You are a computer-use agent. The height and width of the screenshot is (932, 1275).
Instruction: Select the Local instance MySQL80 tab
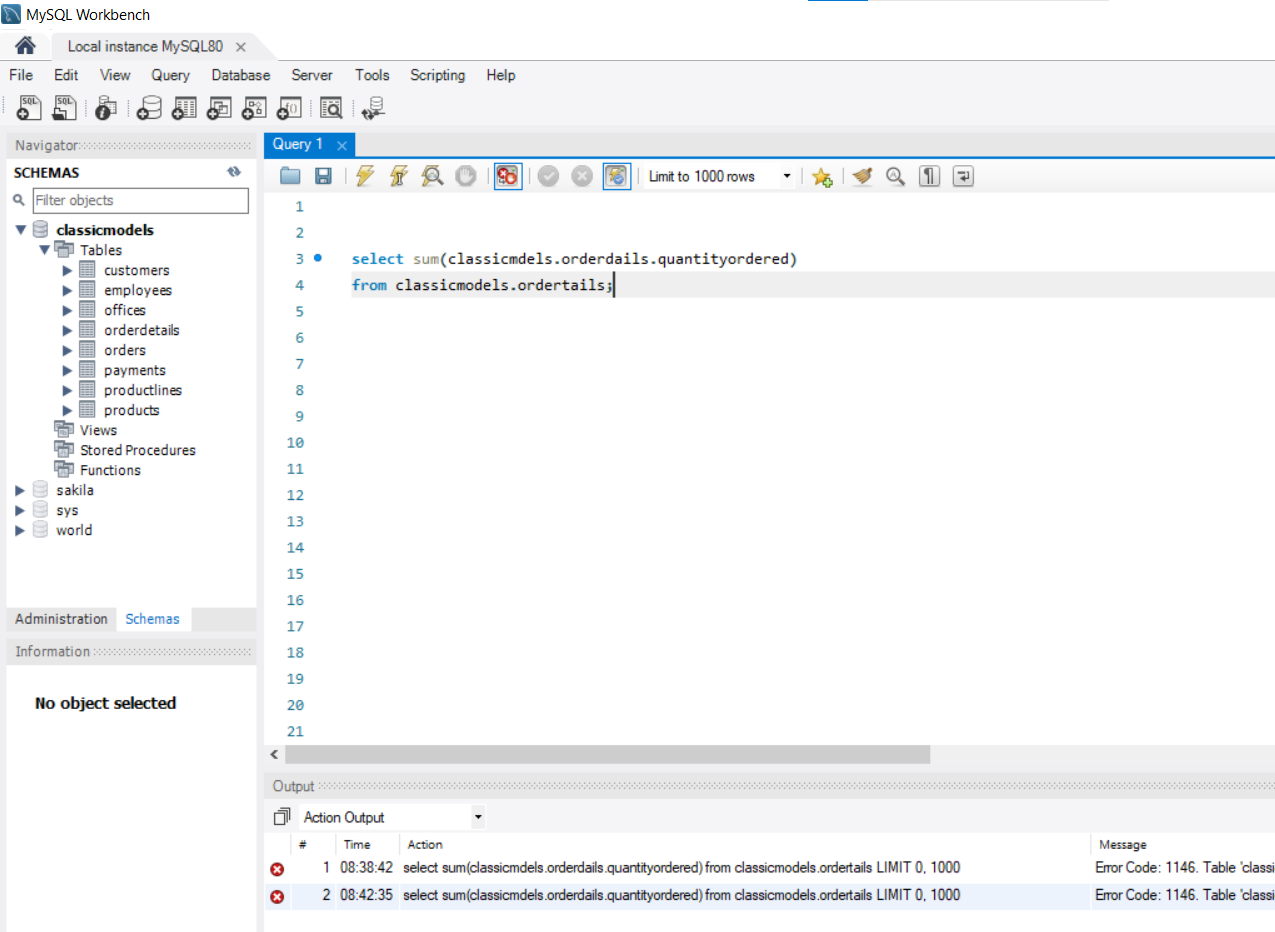[145, 47]
